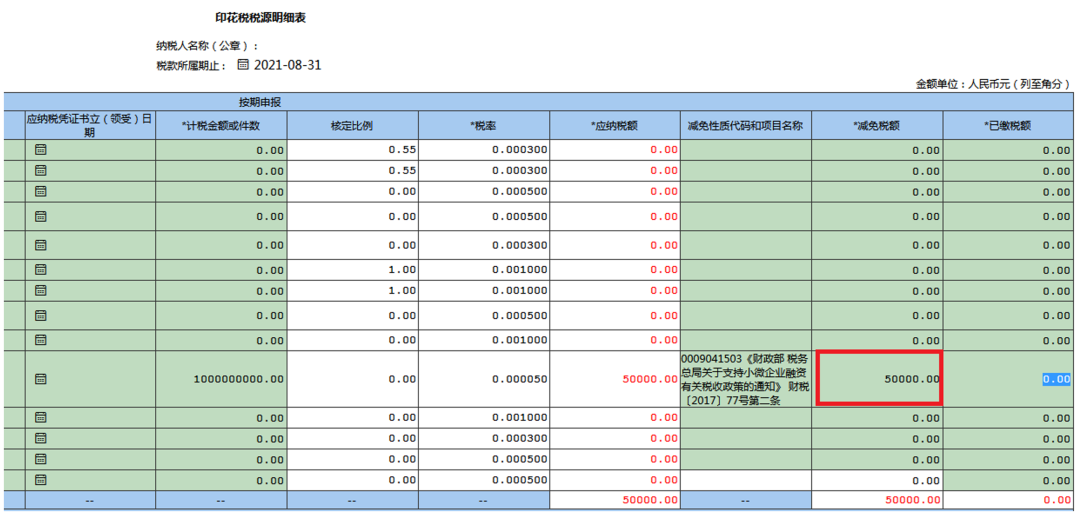Select the *应纳税额 column header
Viewport: 1080px width, 518px height.
[615, 125]
